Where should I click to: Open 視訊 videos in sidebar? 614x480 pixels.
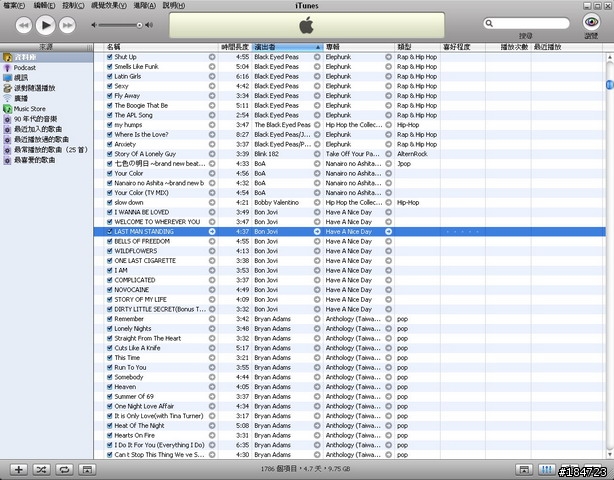21,78
